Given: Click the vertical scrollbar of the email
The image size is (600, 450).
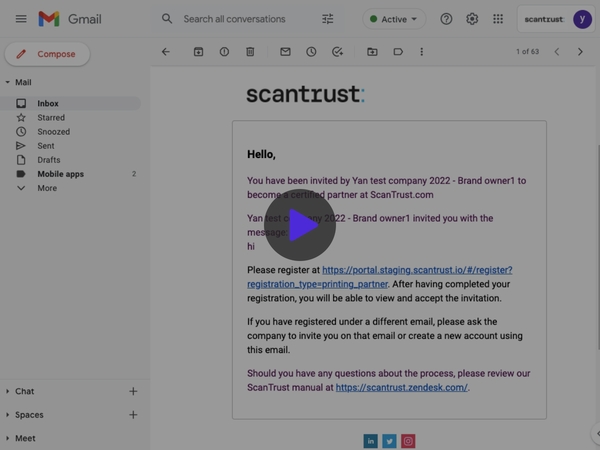Looking at the screenshot, I should pyautogui.click(x=598, y=247).
